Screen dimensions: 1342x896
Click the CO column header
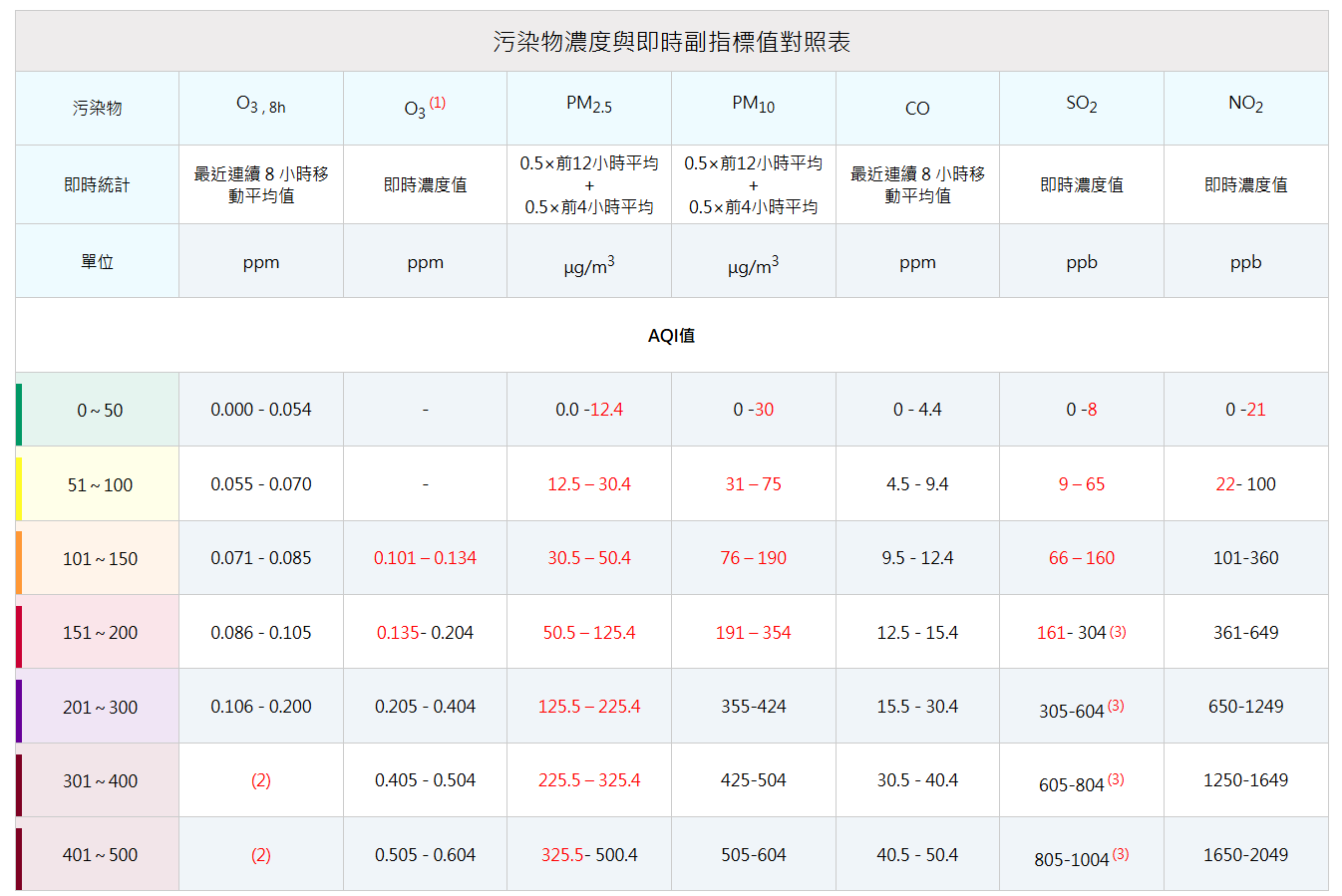click(x=917, y=109)
